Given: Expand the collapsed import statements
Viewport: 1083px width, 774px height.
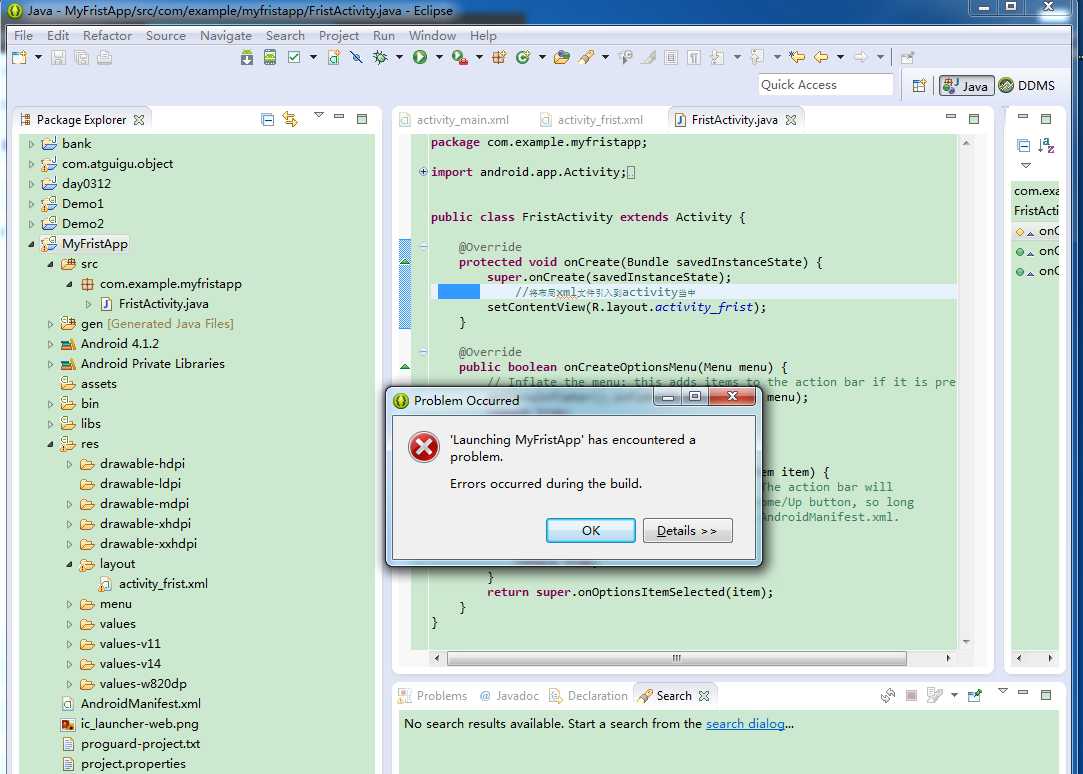Looking at the screenshot, I should click(423, 172).
